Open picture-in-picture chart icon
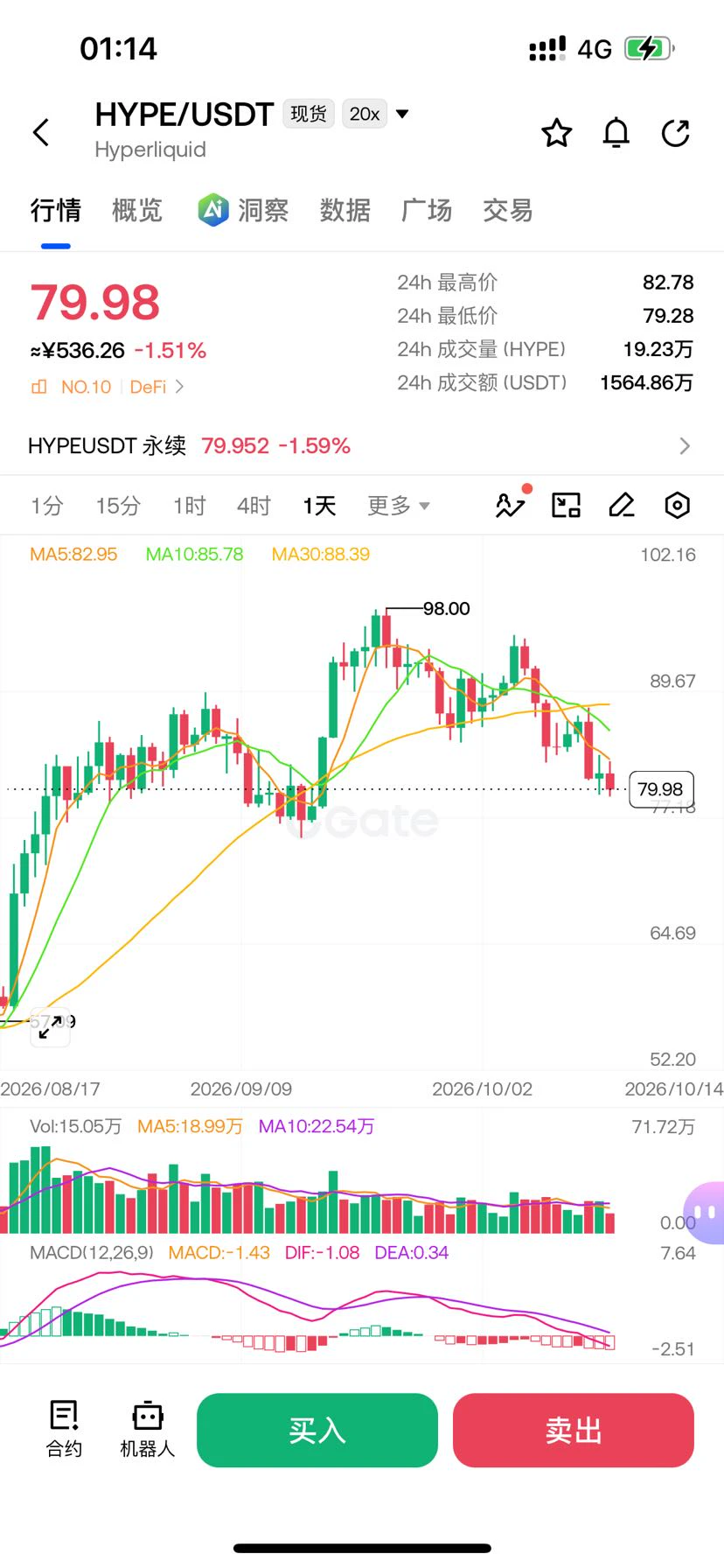The height and width of the screenshot is (1568, 724). click(566, 505)
